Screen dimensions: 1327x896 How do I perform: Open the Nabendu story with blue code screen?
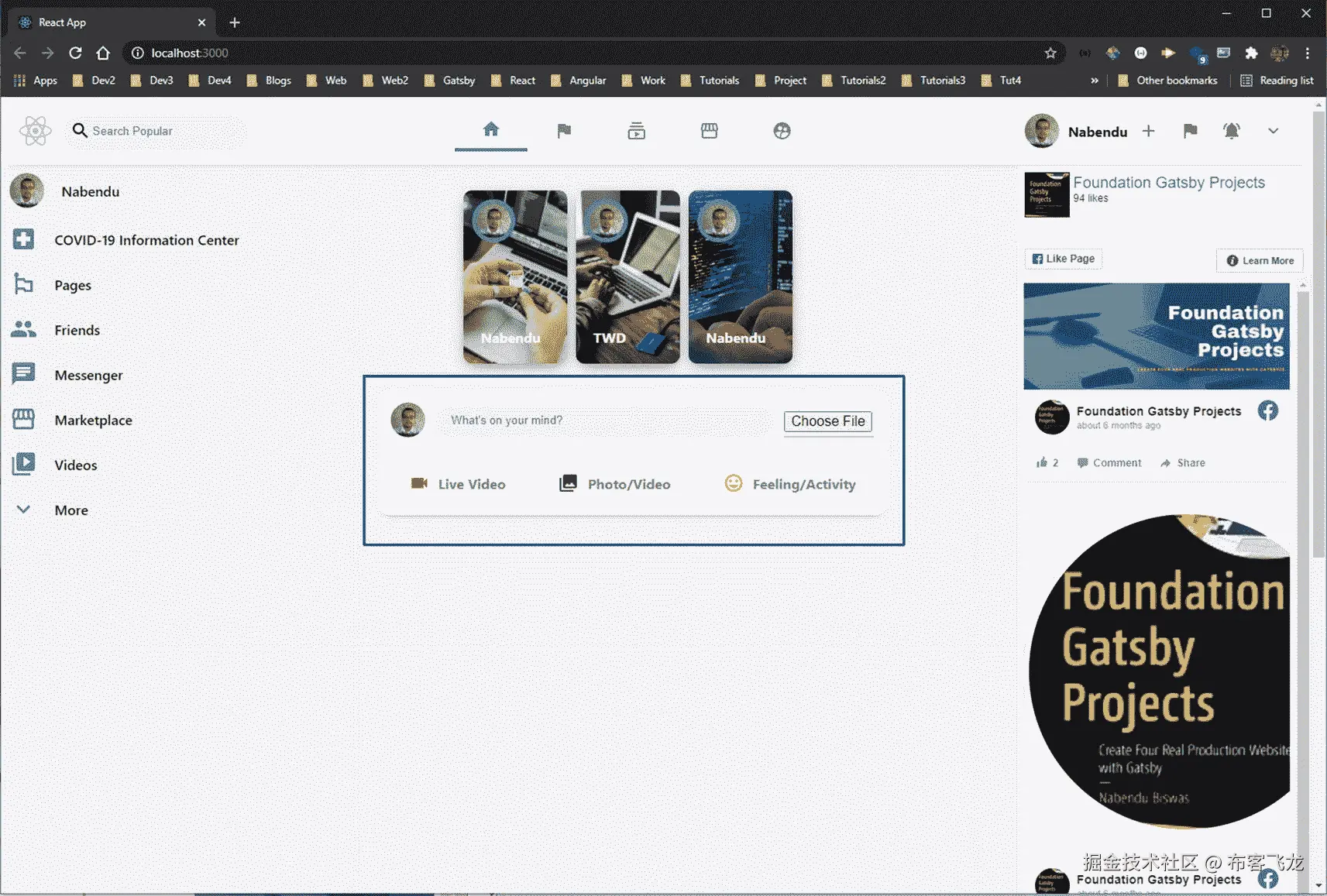741,277
